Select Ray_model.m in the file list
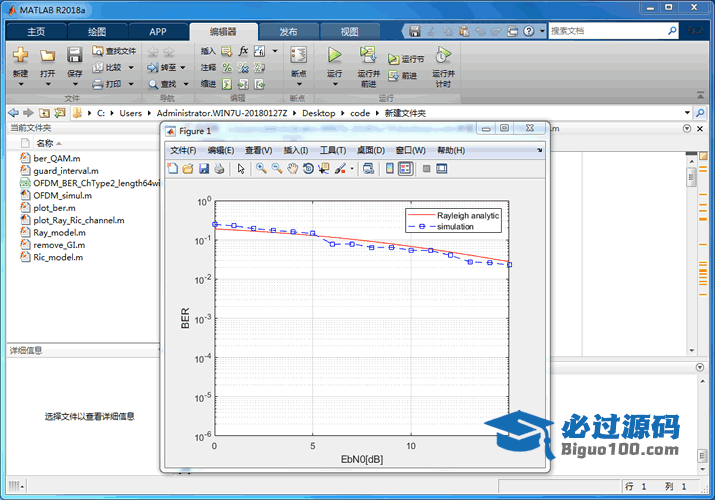The image size is (715, 500). coord(59,232)
